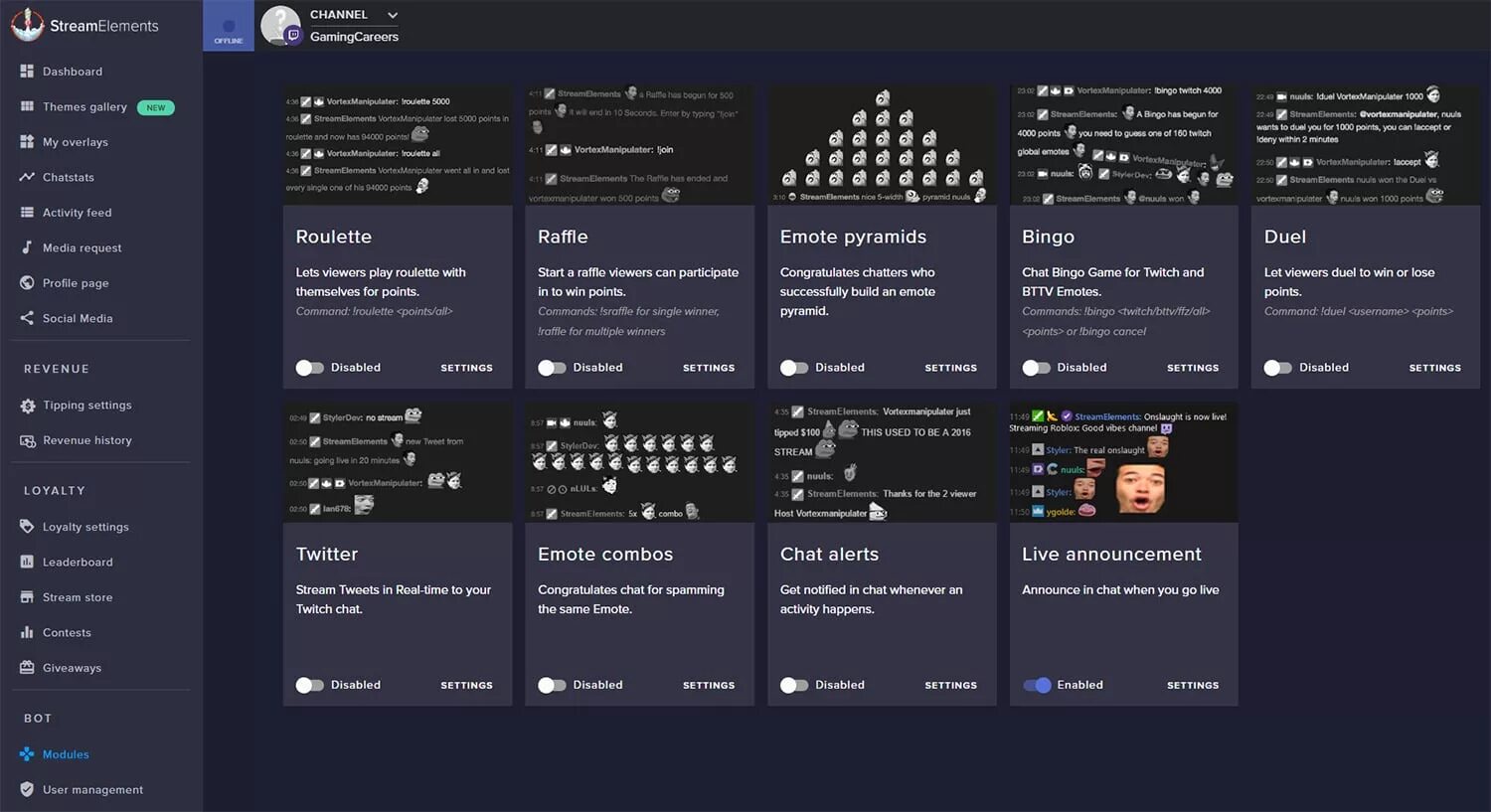Open Live announcement SETTINGS
Image resolution: width=1491 pixels, height=812 pixels.
(1193, 685)
